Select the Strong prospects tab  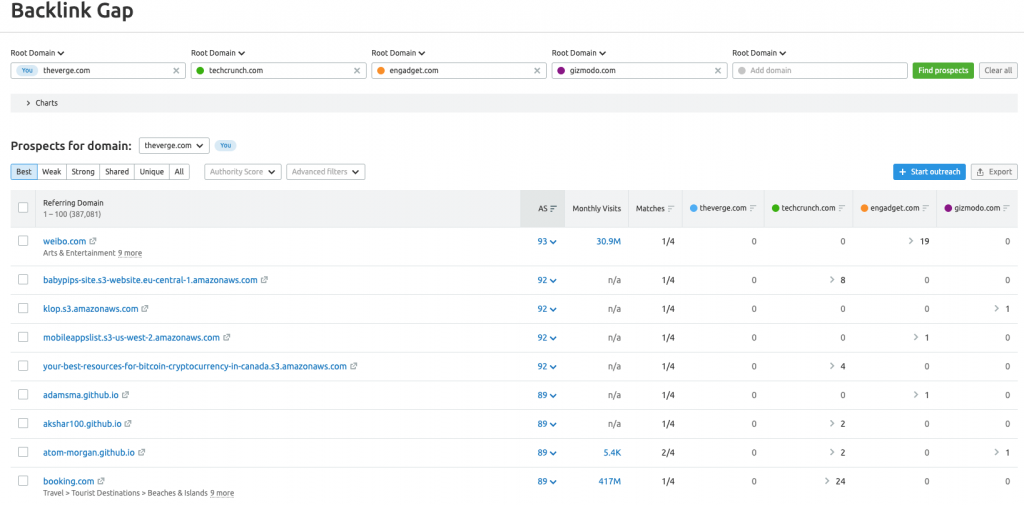click(x=83, y=172)
